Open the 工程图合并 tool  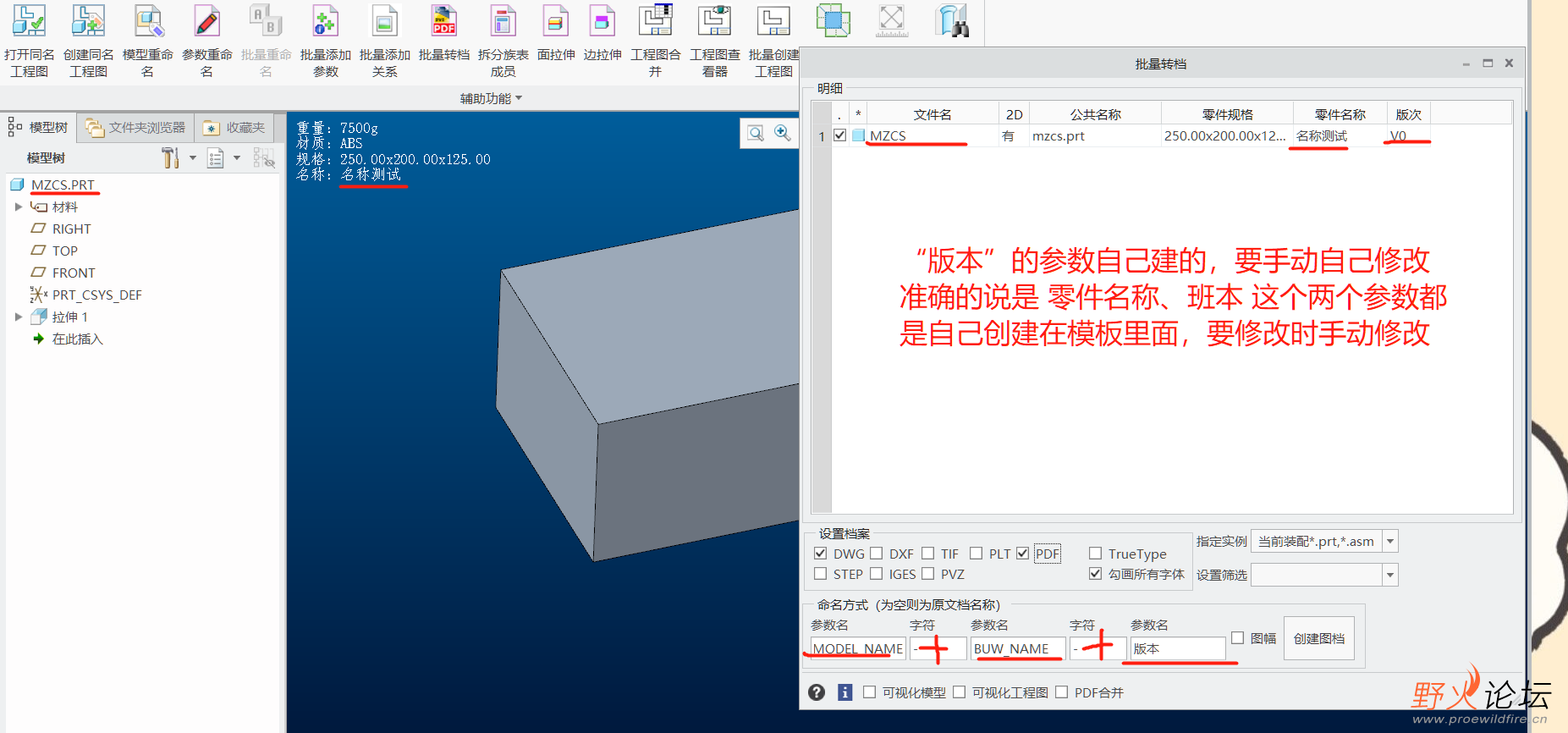click(656, 20)
